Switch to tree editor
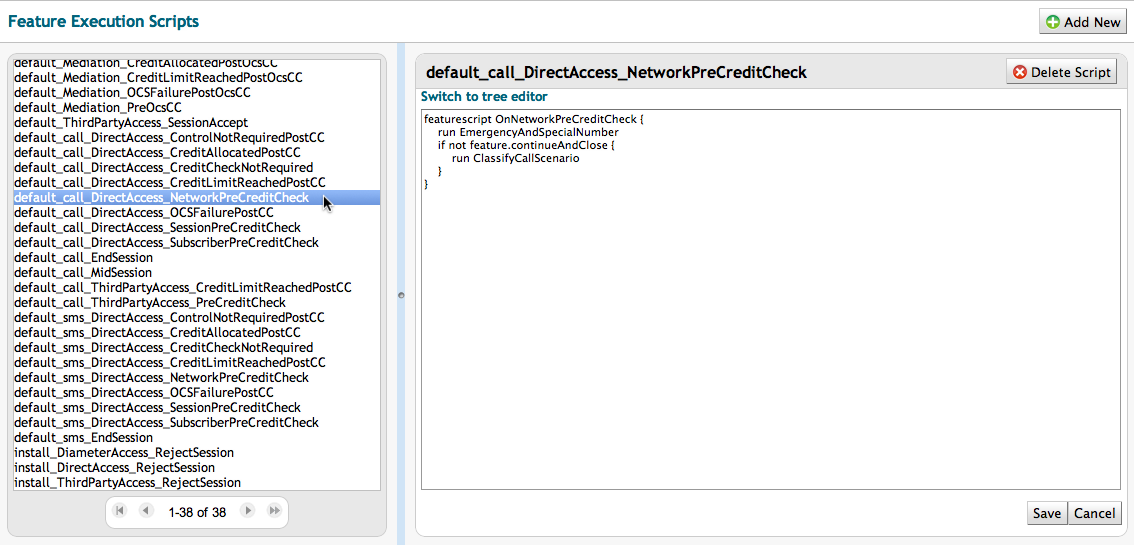 coord(484,97)
